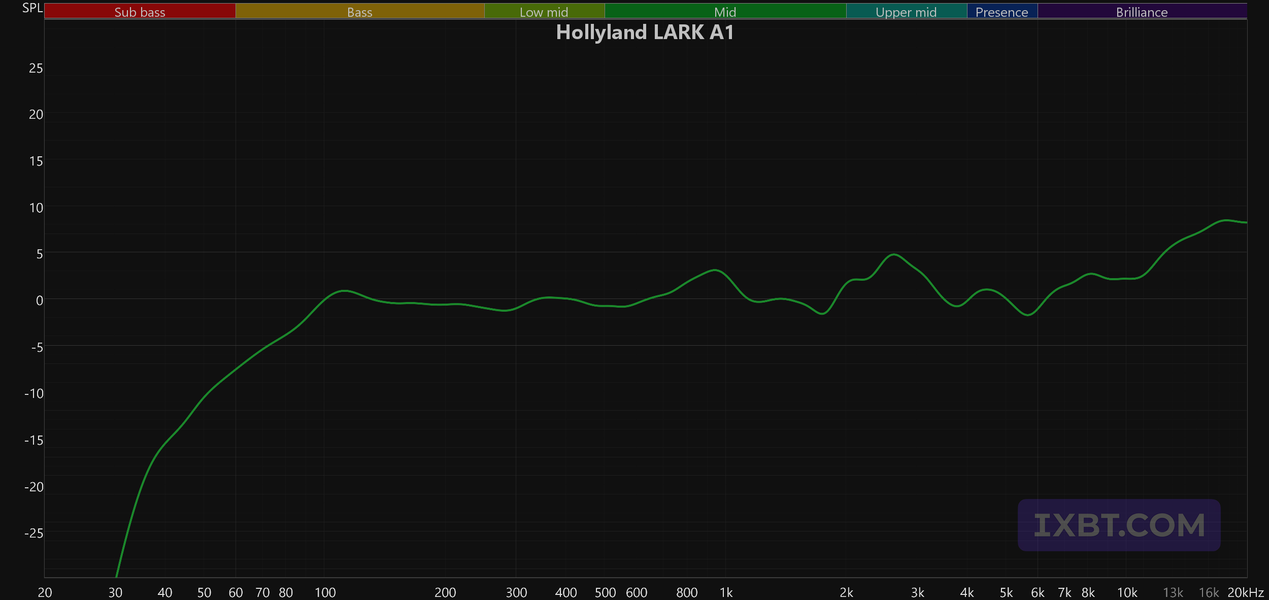Click the SPL axis label
This screenshot has height=600, width=1269.
pos(33,8)
